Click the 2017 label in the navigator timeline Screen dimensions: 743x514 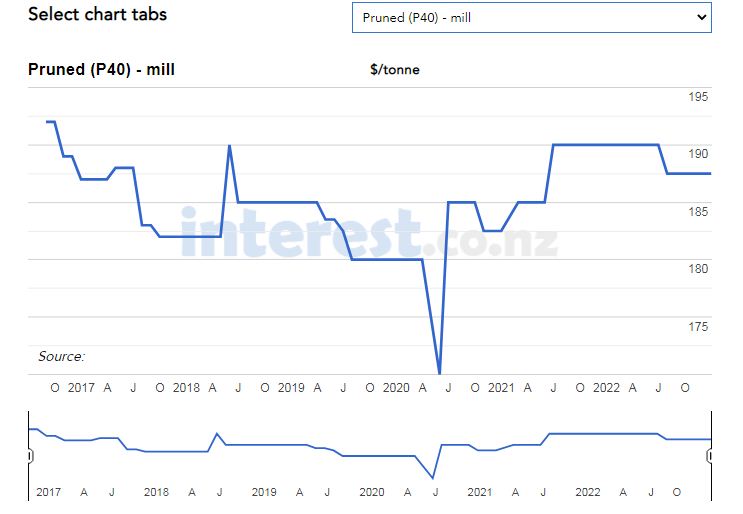[x=48, y=492]
